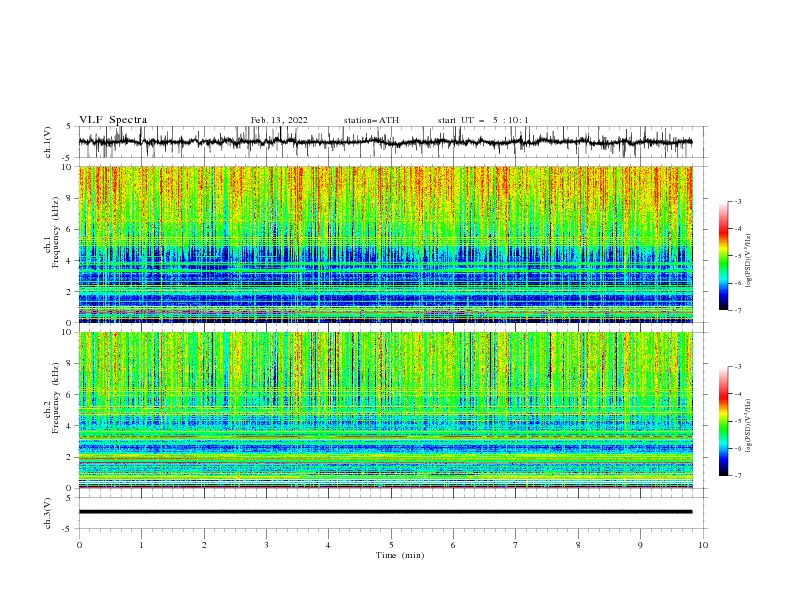Click the "4" kHz tick on ch.2 frequency axis
792x612 pixels.
(69, 426)
